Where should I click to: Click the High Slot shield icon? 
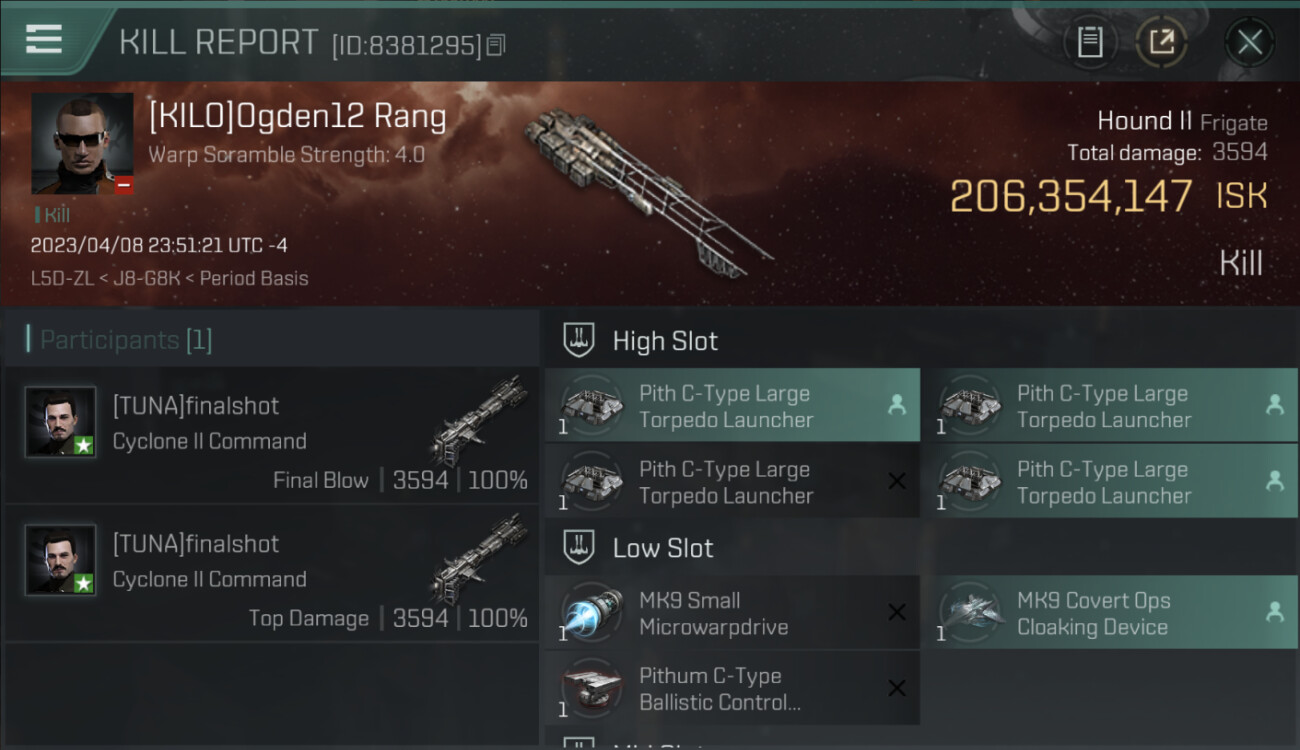click(580, 340)
